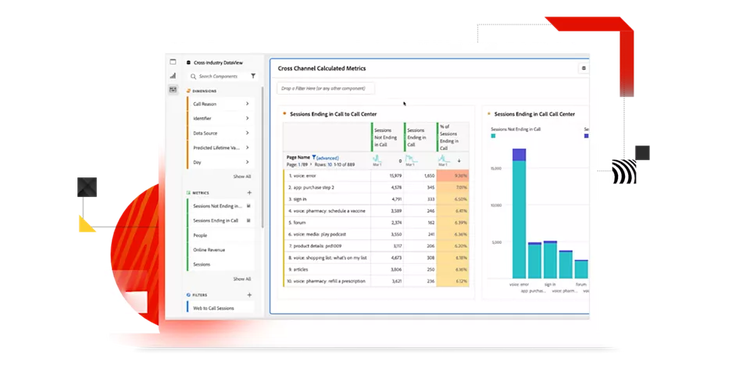This screenshot has height=375, width=750.
Task: Open the Visualizations bar-chart icon
Action: [x=173, y=76]
